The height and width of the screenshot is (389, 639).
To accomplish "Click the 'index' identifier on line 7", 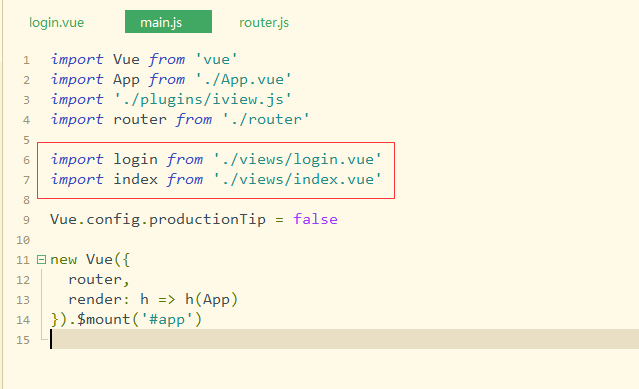I will (135, 179).
